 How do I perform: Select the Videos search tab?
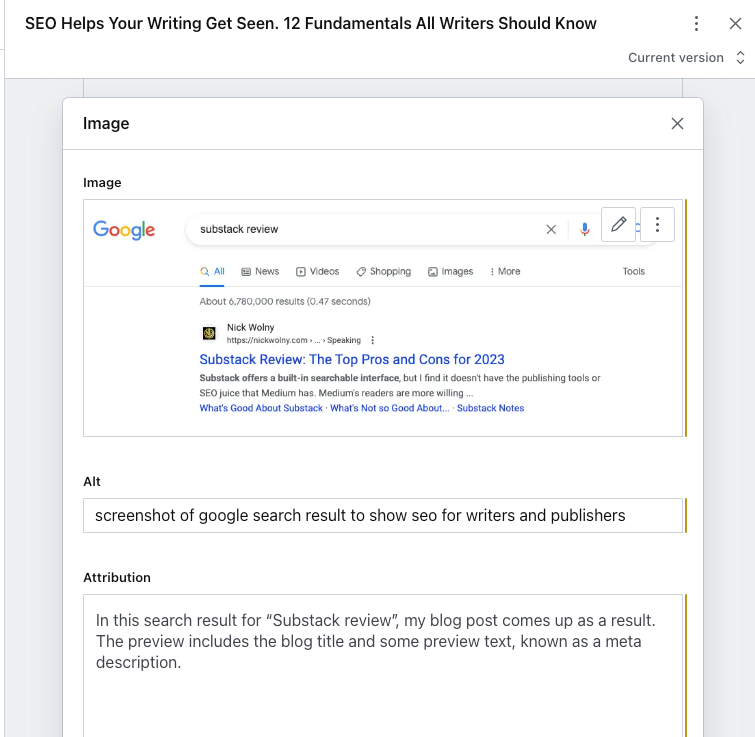point(317,272)
